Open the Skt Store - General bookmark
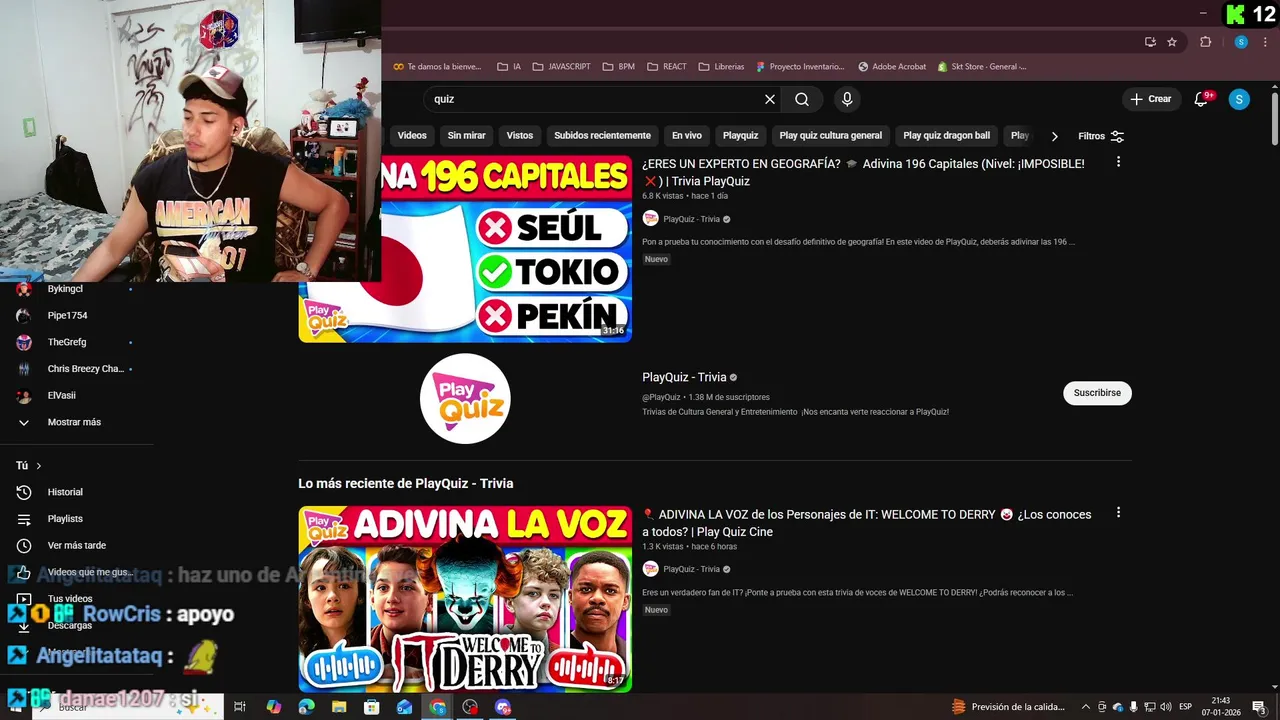 coord(982,67)
